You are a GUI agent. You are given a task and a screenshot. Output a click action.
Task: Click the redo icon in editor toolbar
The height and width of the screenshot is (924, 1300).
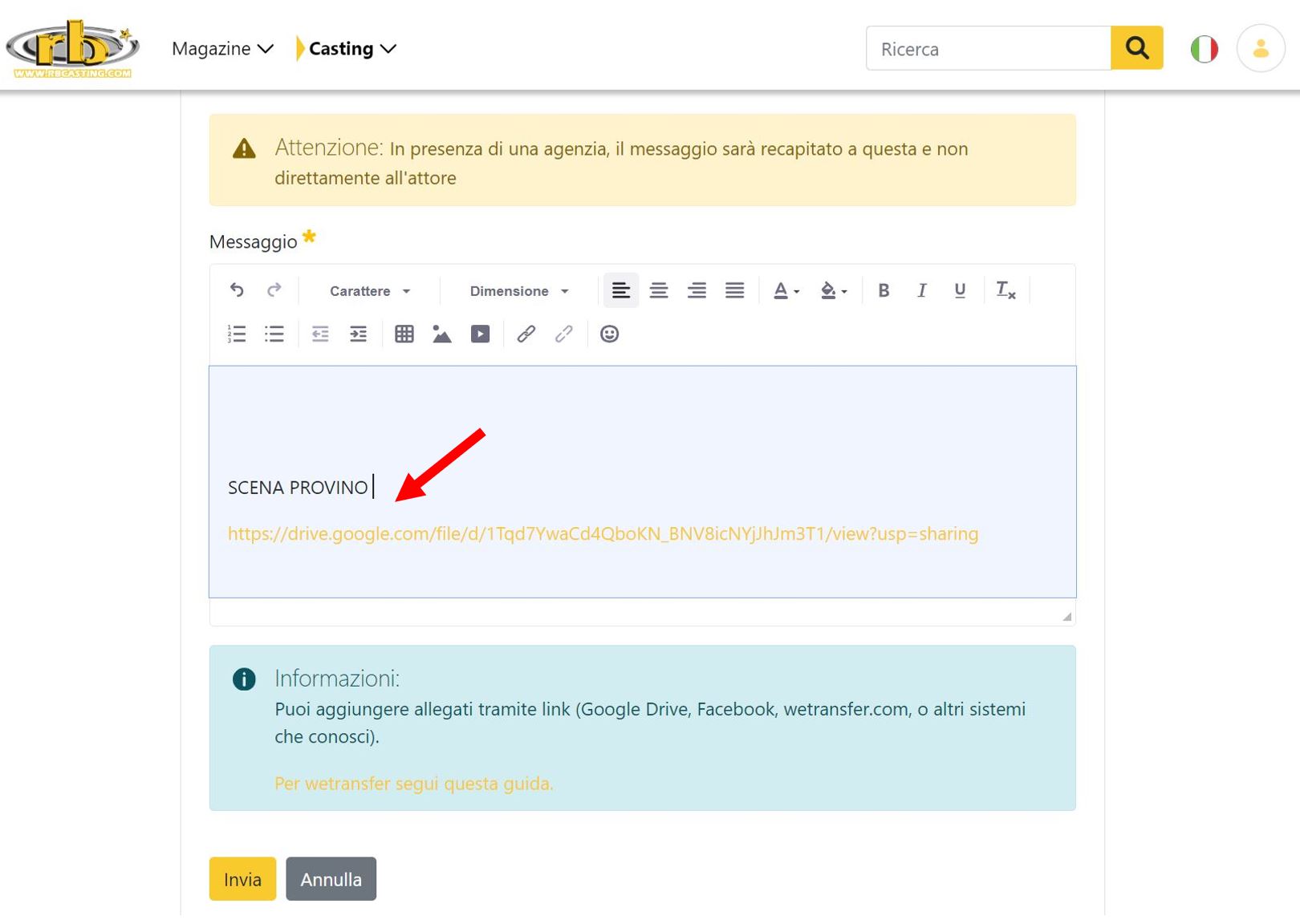[x=274, y=290]
